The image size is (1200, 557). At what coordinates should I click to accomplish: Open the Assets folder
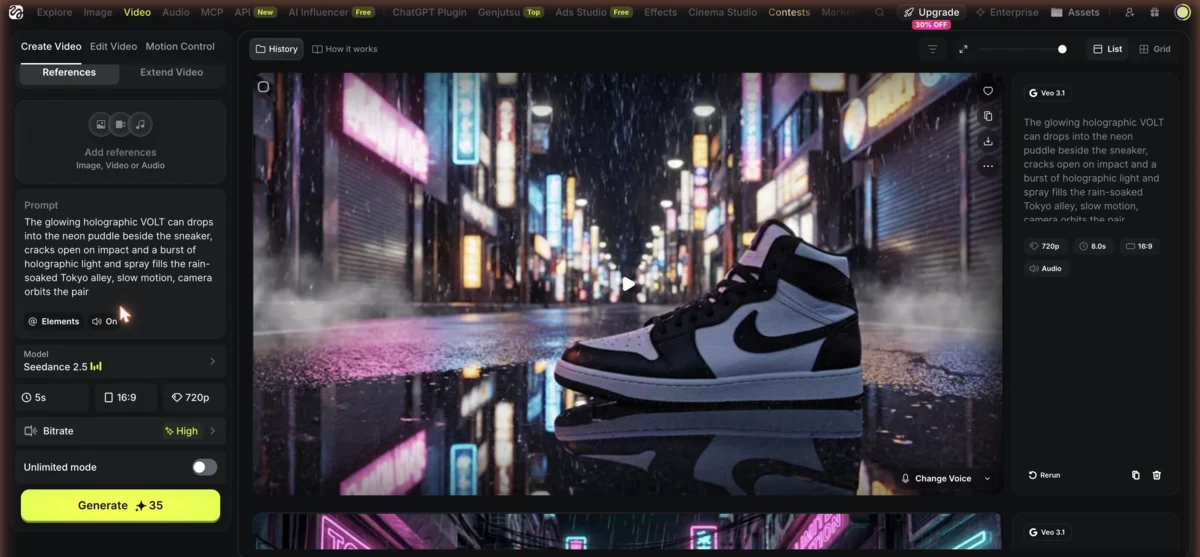pos(1076,13)
